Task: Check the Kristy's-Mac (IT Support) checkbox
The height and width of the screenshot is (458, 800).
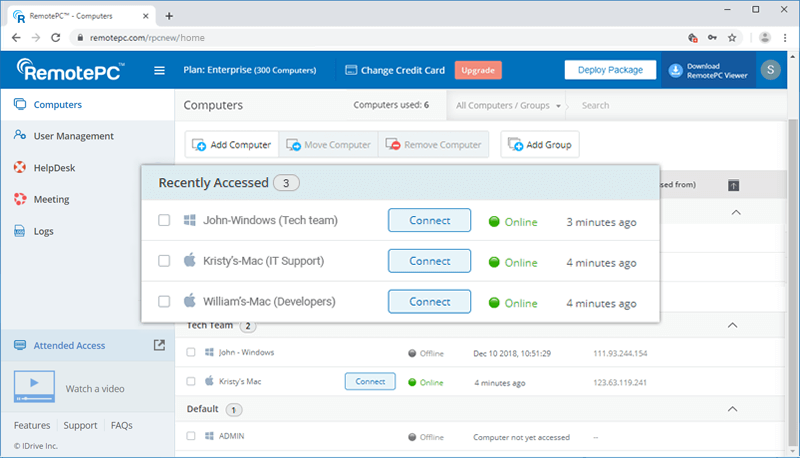Action: coord(164,261)
